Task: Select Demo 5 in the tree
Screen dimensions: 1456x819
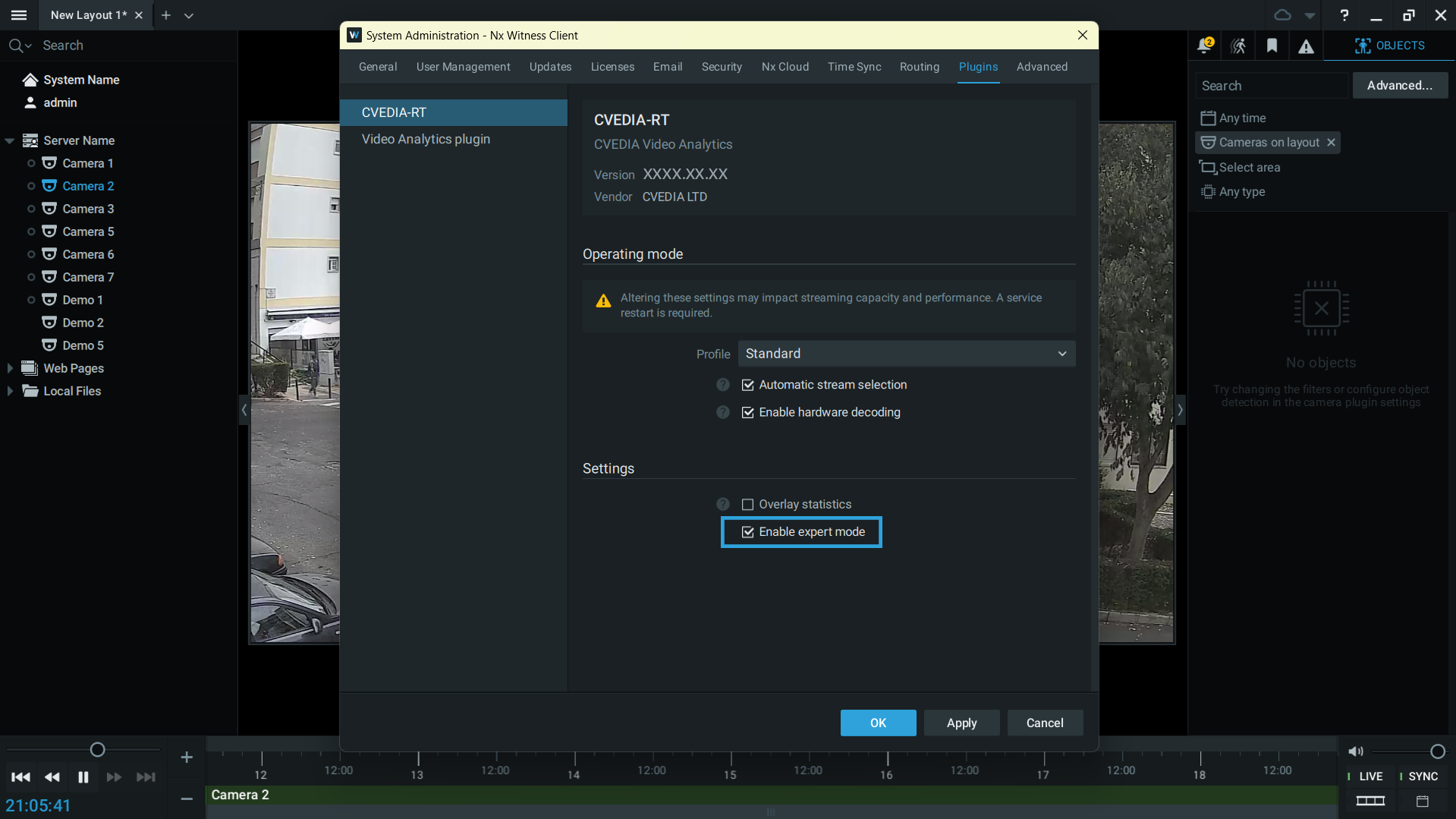Action: coord(83,345)
